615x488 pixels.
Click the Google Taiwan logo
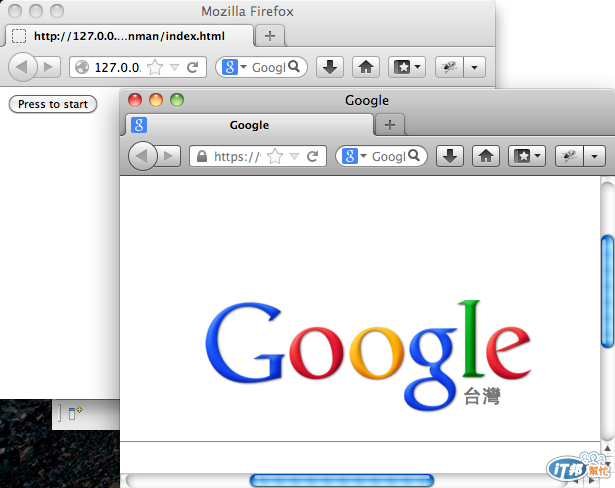(368, 355)
